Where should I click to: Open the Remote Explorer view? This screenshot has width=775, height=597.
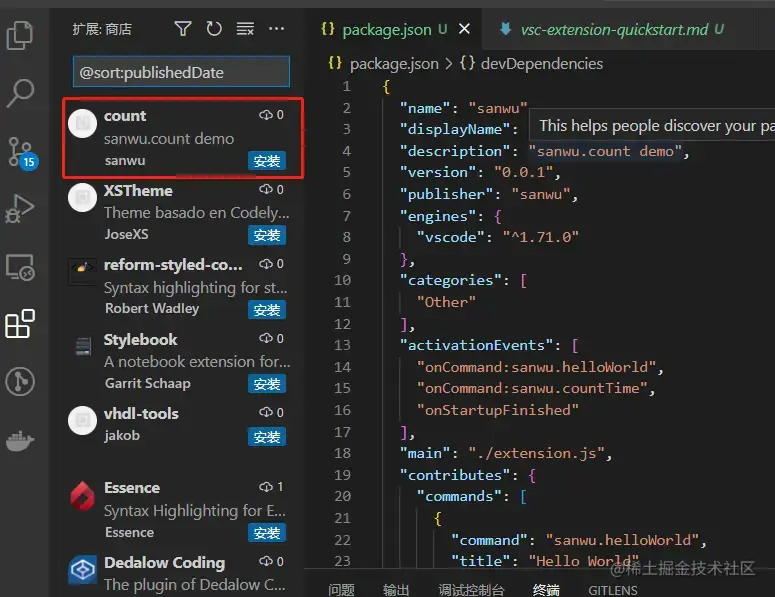(20, 267)
